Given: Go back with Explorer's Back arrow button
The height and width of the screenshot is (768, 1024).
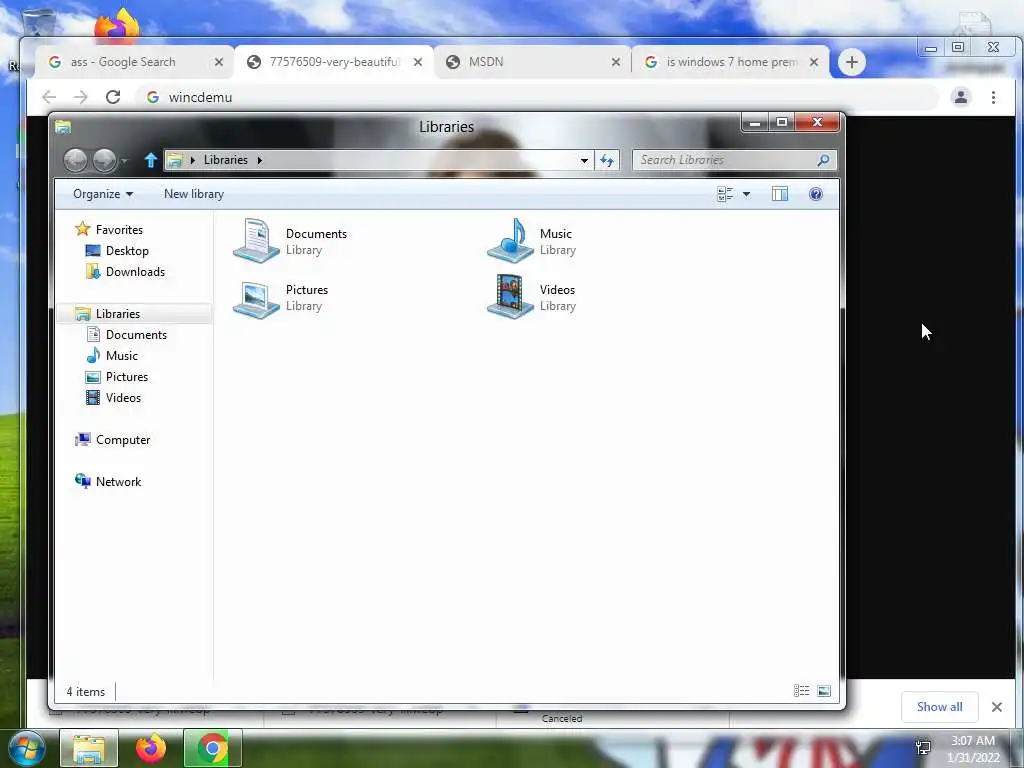Looking at the screenshot, I should tap(75, 160).
